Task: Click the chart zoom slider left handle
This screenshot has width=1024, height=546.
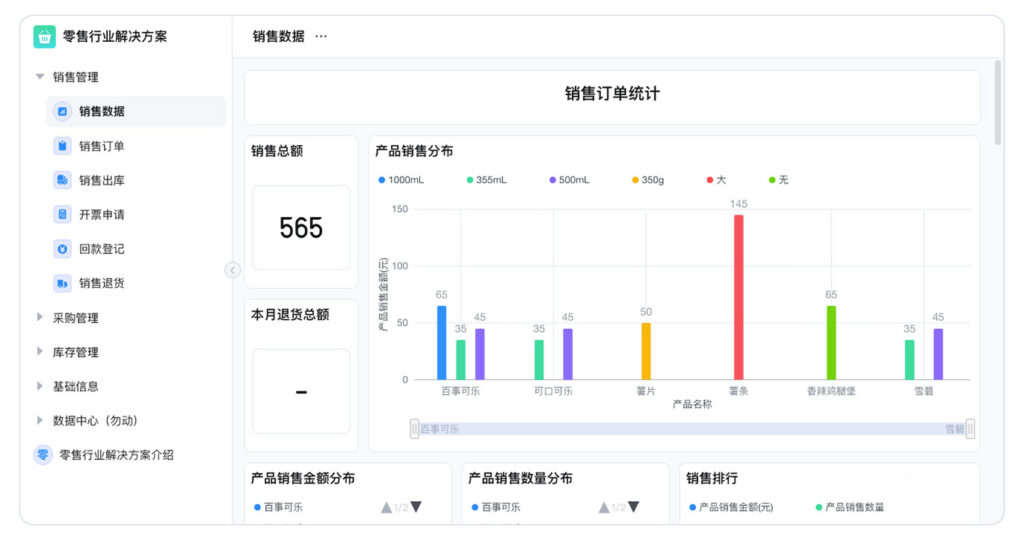Action: [x=414, y=429]
